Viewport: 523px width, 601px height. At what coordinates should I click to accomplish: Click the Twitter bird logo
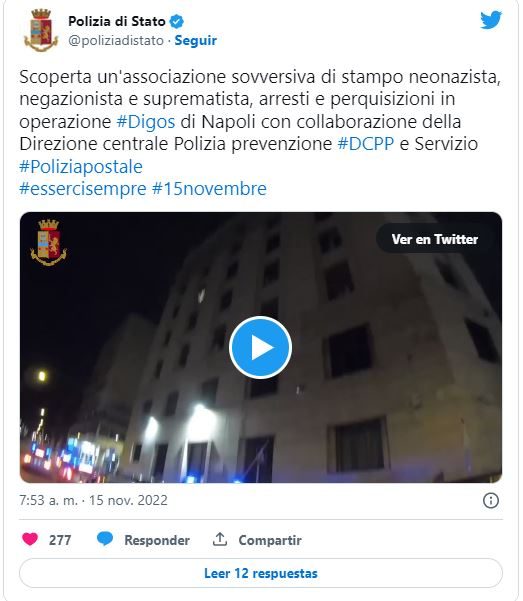491,20
